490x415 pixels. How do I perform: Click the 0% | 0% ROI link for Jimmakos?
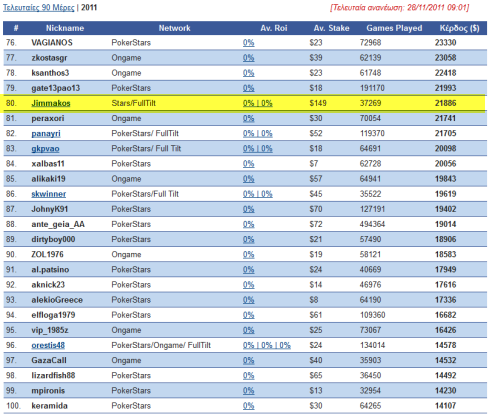258,103
